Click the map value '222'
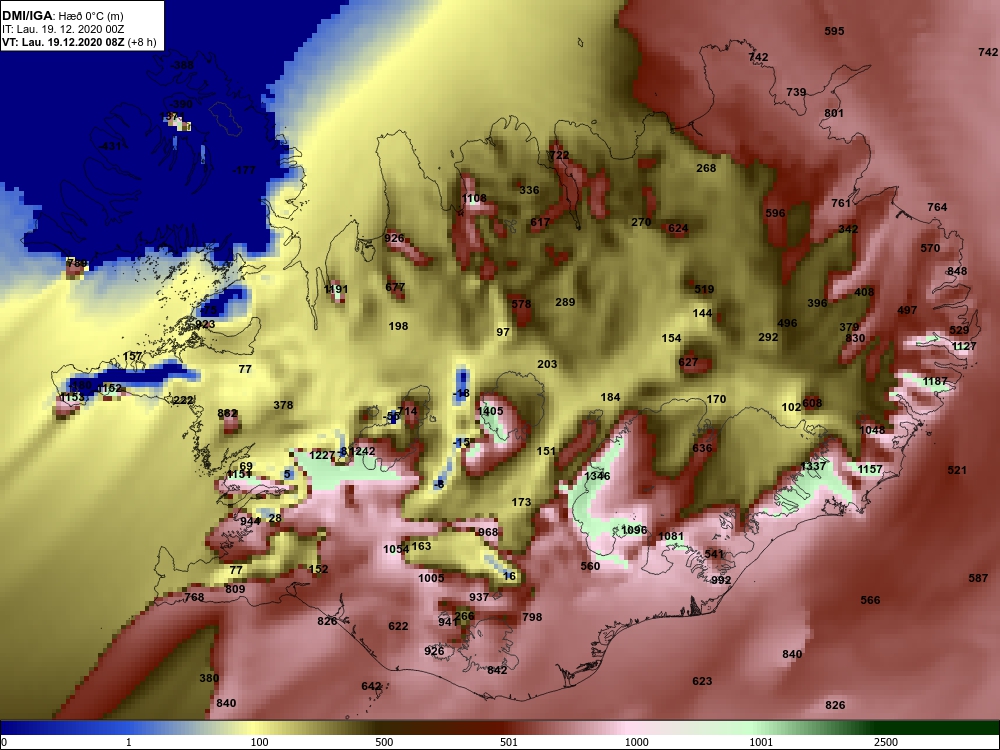The width and height of the screenshot is (1000, 750). [183, 401]
